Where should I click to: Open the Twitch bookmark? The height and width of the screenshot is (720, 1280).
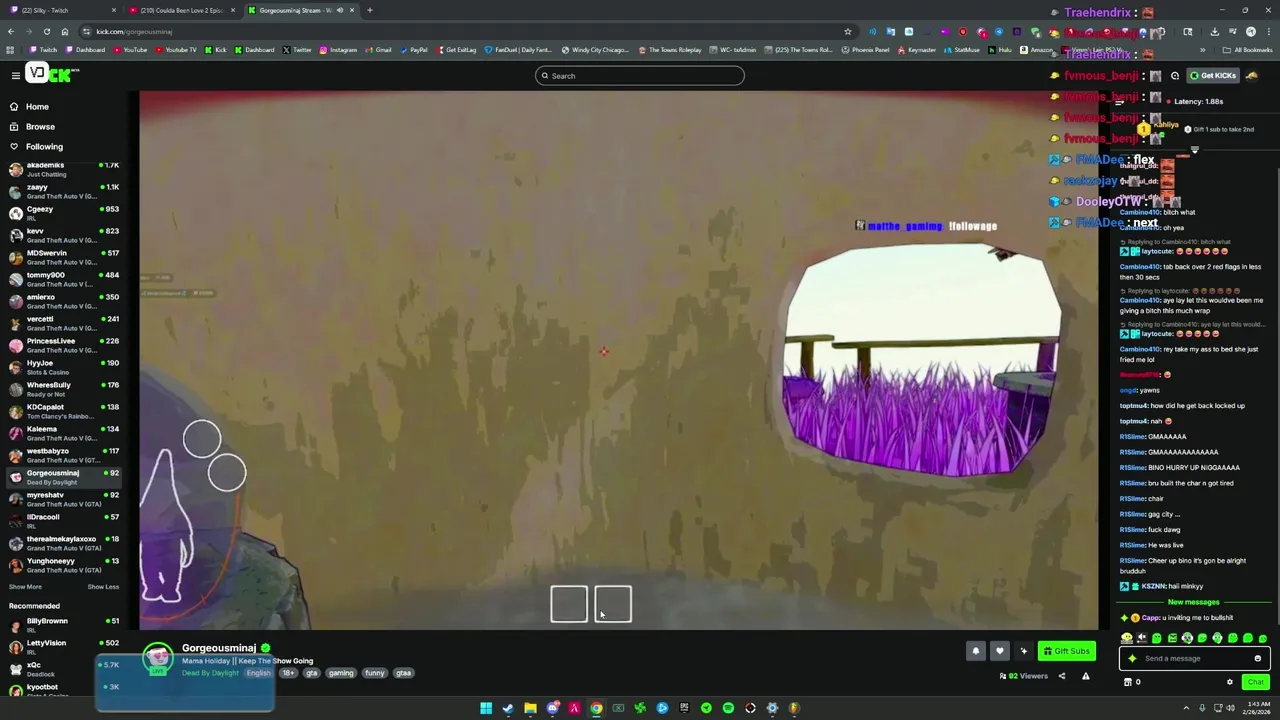[x=44, y=49]
